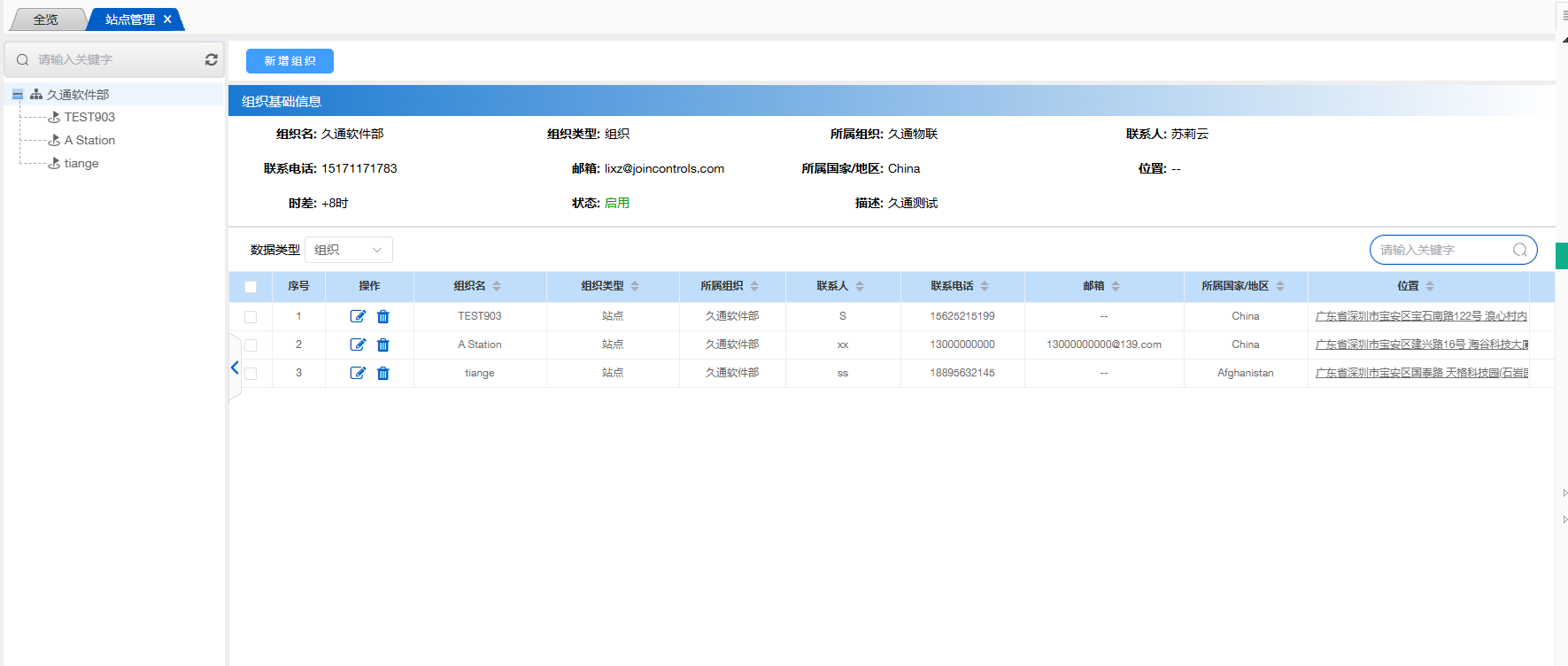Delete the A Station row
Screen dimensions: 1568x666
click(383, 345)
